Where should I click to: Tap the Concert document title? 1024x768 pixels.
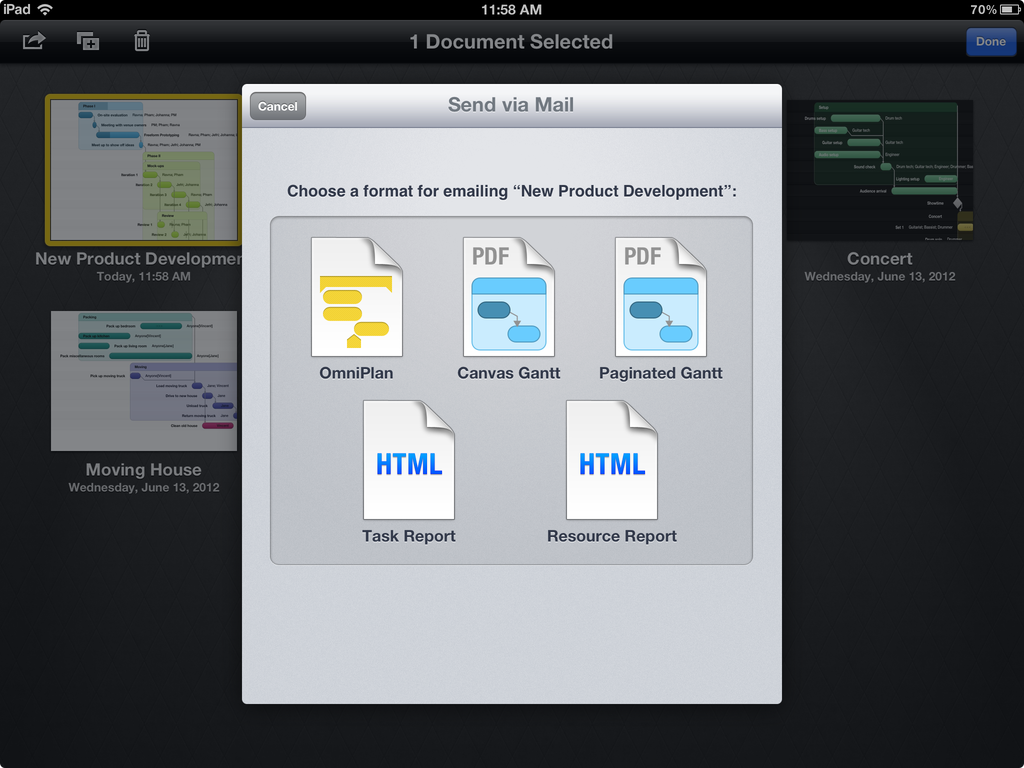pos(880,259)
